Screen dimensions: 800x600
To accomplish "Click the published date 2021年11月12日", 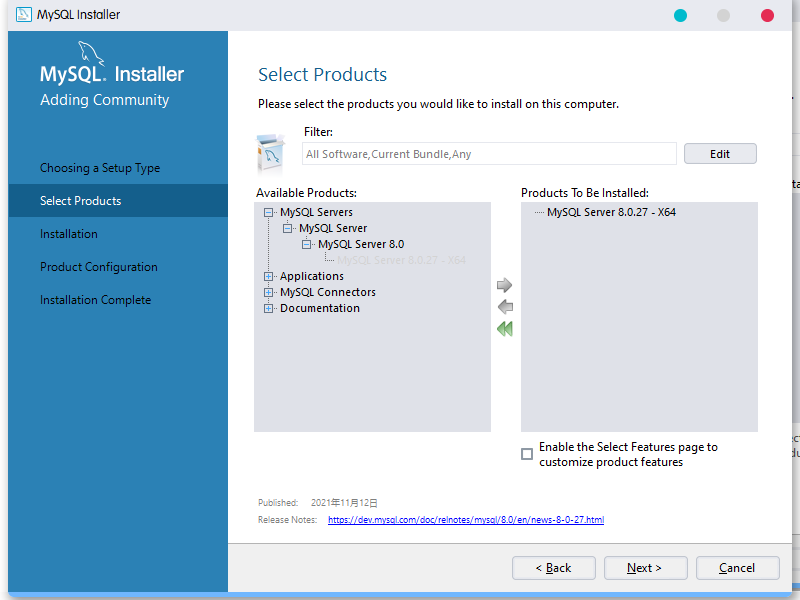I will point(344,503).
